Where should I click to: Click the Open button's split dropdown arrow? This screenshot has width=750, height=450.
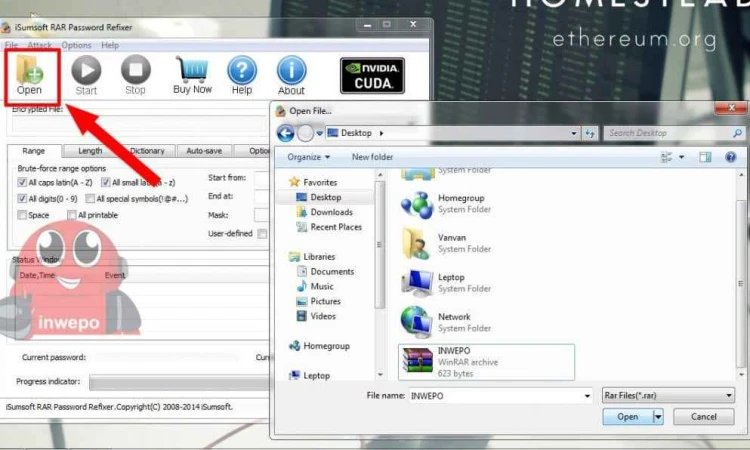click(658, 417)
